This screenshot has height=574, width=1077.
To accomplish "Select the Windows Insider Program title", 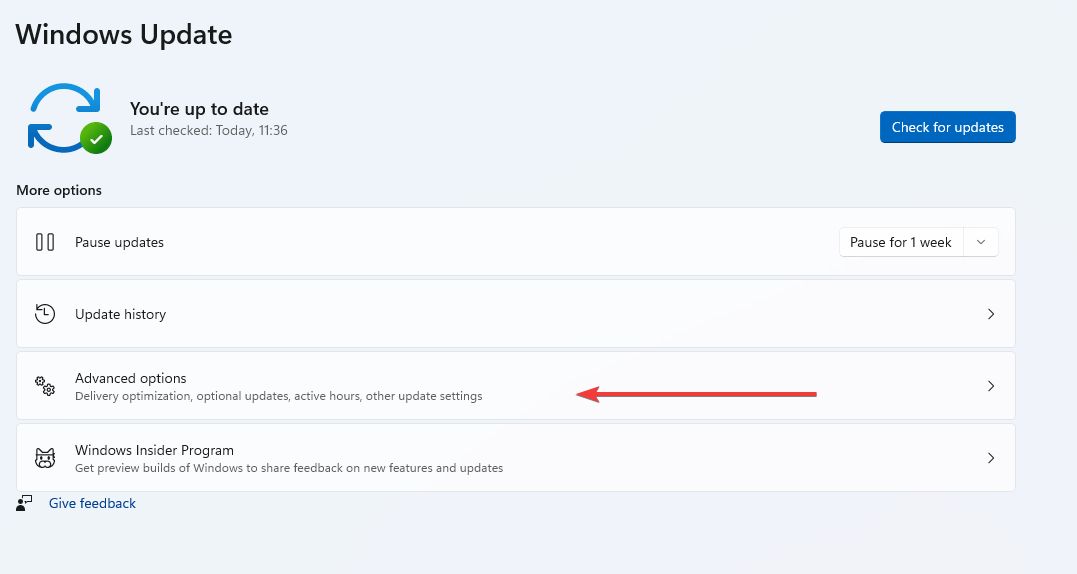I will click(155, 450).
